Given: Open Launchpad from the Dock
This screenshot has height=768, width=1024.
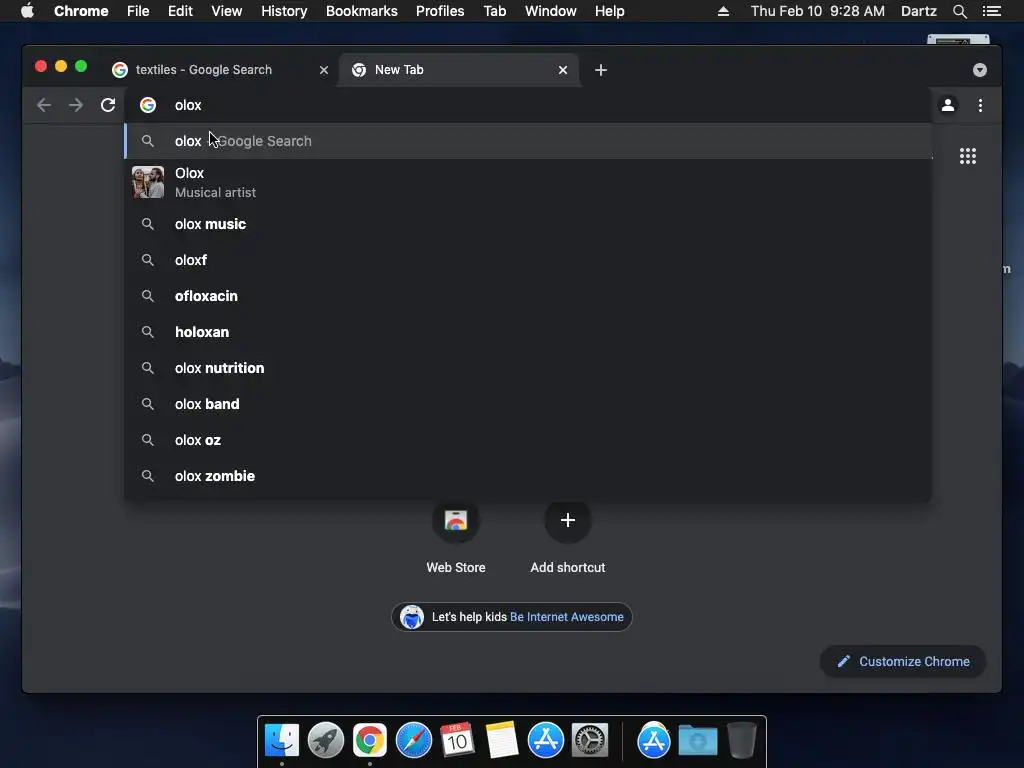Looking at the screenshot, I should (326, 740).
